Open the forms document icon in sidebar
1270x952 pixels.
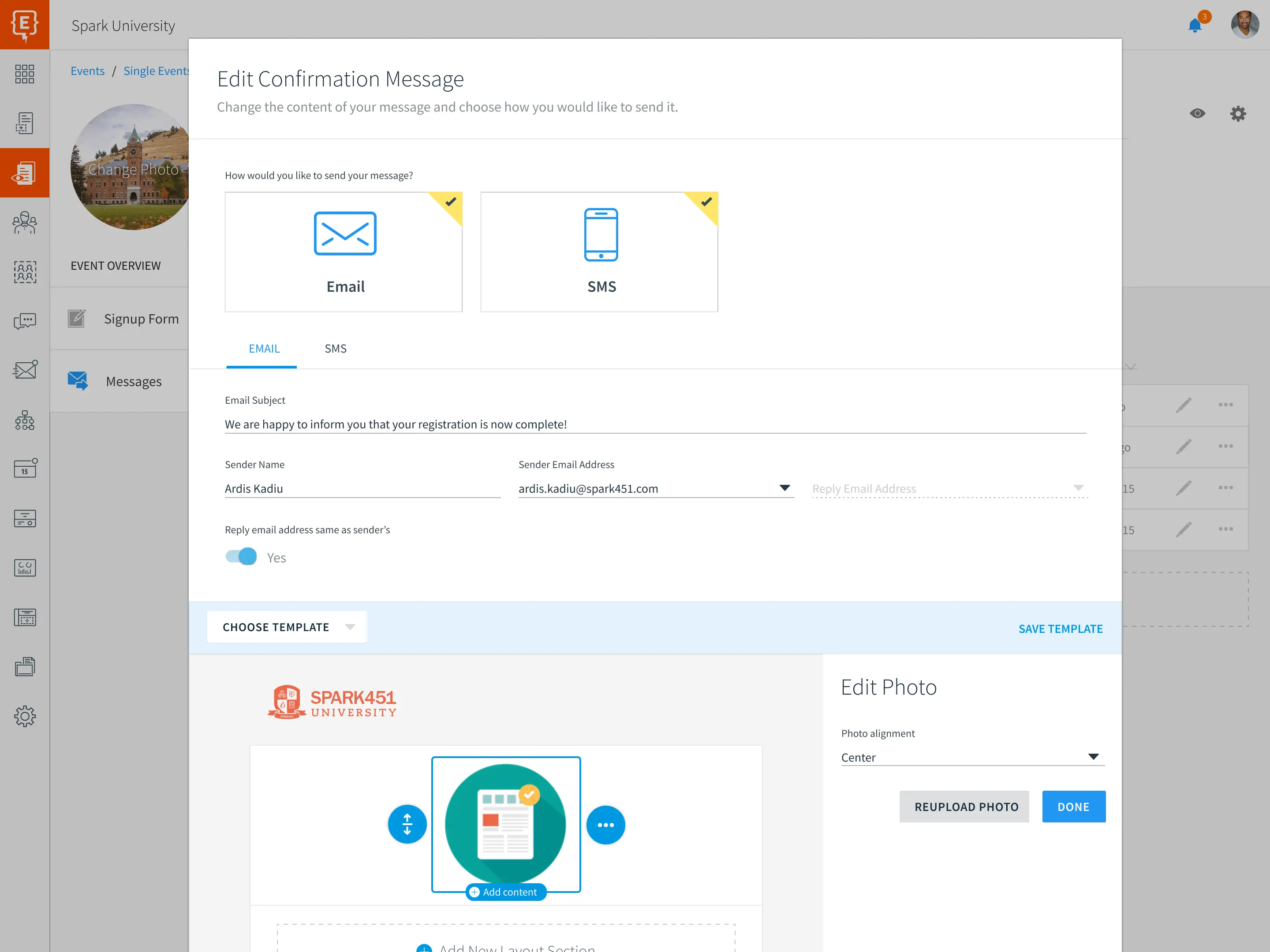click(25, 123)
